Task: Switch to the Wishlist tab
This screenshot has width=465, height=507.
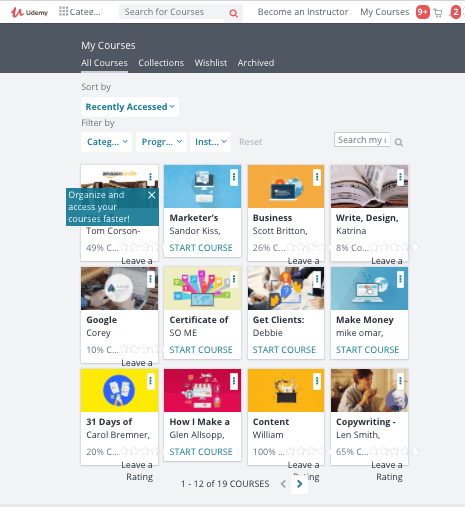Action: pos(211,63)
